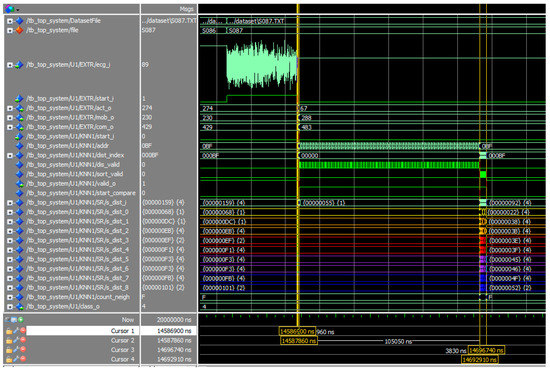550x370 pixels.
Task: Click the (00000055) (1) value in s_dist_i waveform
Action: click(323, 203)
